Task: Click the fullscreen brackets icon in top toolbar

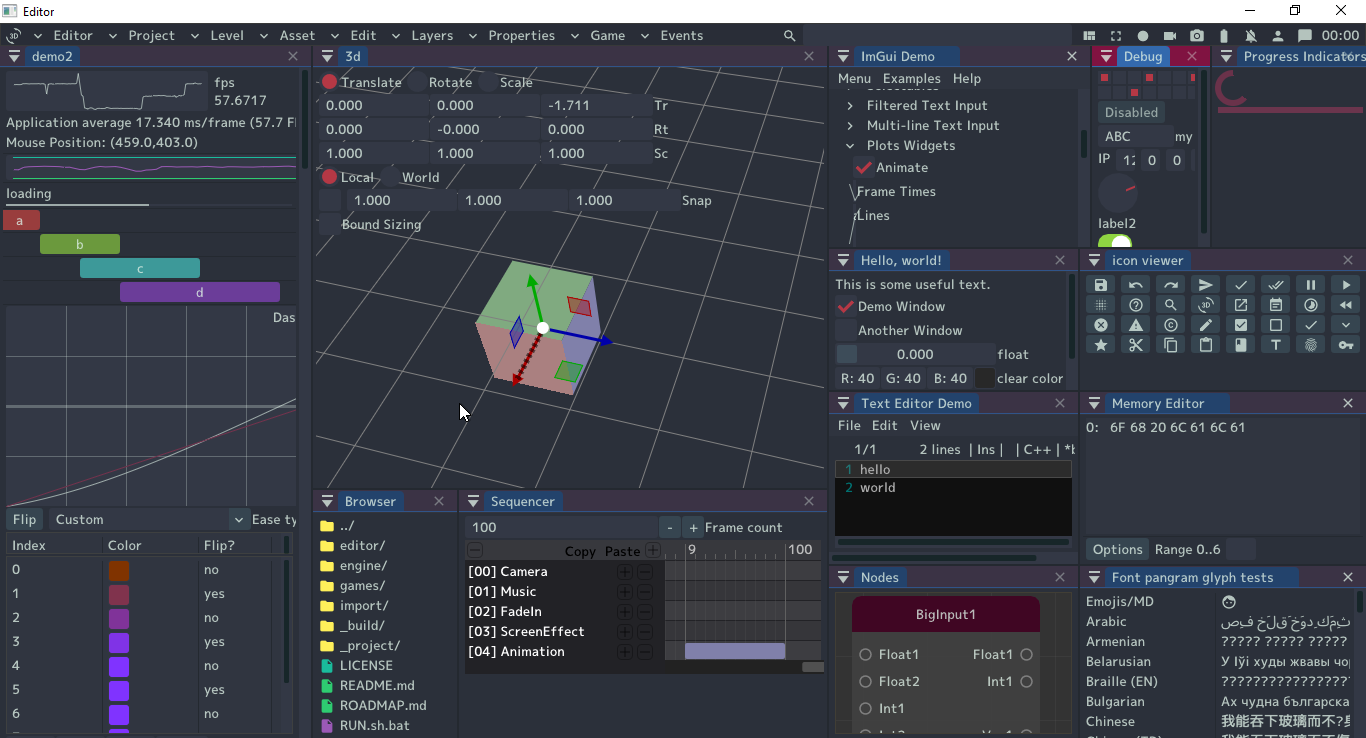Action: (1116, 35)
